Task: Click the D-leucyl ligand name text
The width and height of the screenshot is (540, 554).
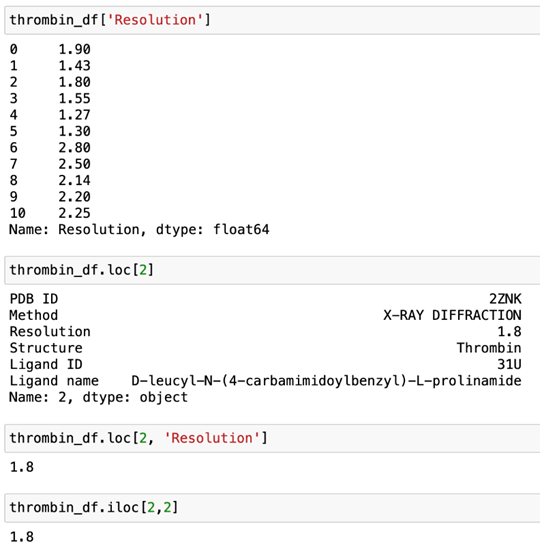Action: [x=326, y=381]
